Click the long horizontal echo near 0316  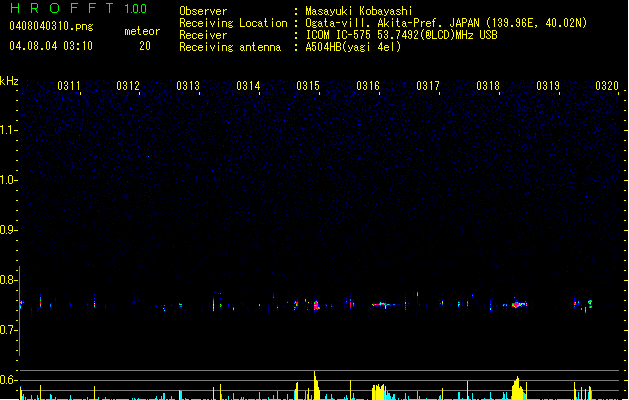coord(382,305)
